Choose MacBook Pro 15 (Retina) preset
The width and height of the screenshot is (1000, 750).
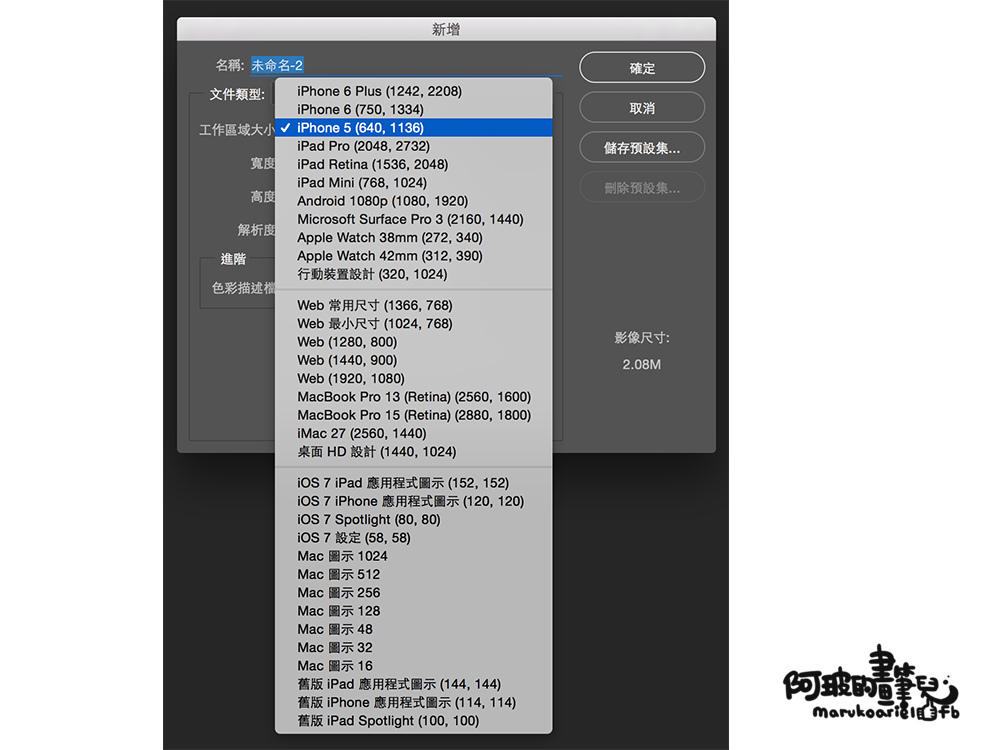click(413, 415)
